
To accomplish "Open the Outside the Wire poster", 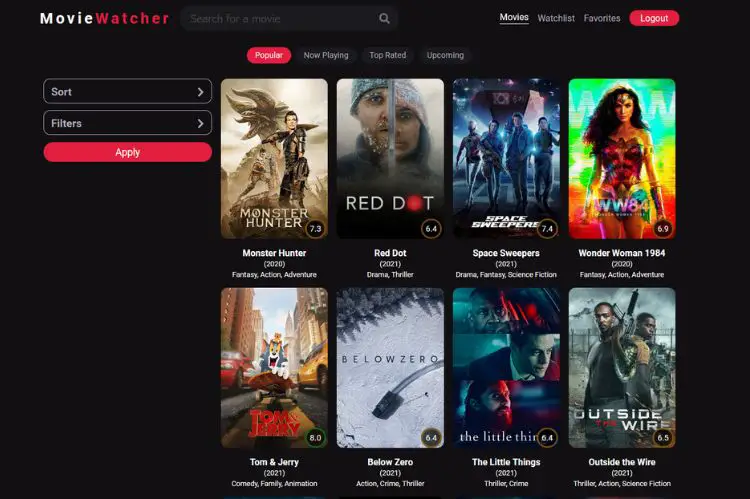I will click(x=622, y=367).
